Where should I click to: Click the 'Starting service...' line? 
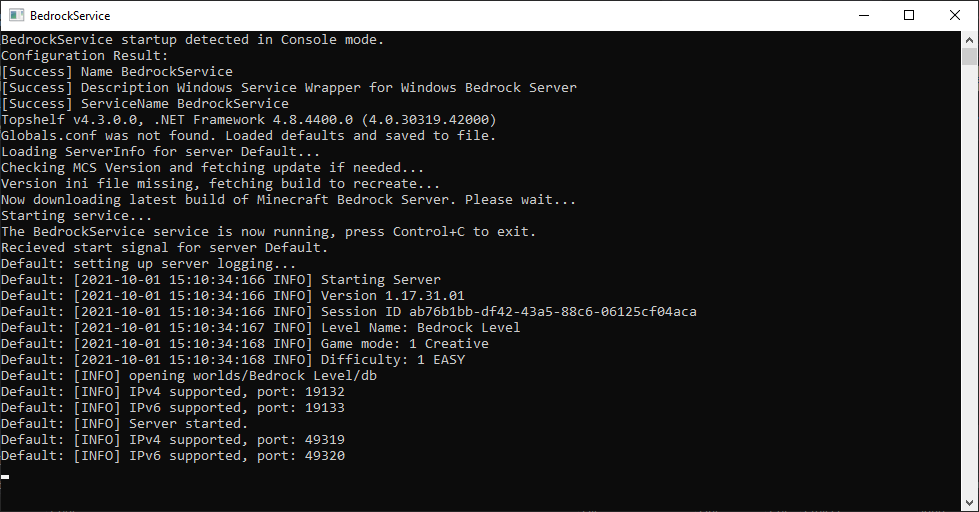77,216
